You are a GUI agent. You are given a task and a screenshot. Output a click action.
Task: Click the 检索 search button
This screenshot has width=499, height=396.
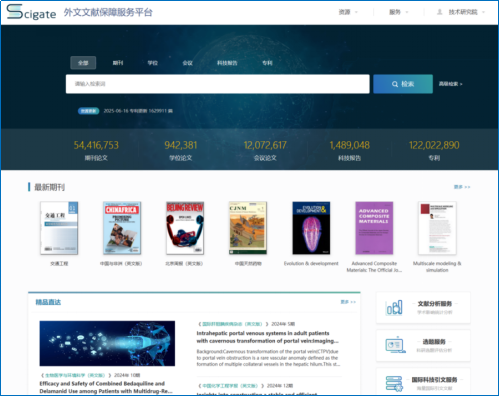[x=403, y=84]
